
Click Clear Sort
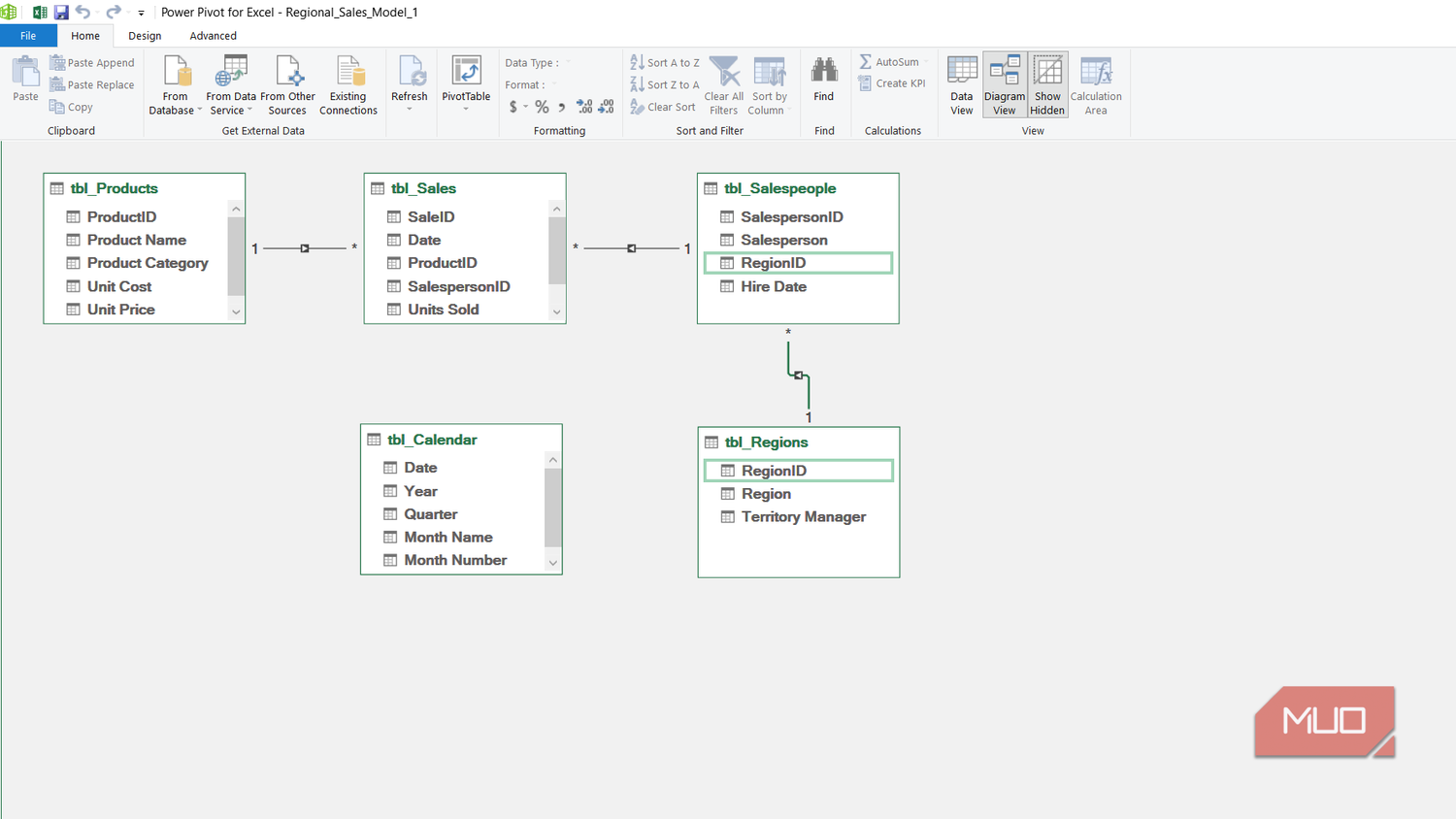663,107
